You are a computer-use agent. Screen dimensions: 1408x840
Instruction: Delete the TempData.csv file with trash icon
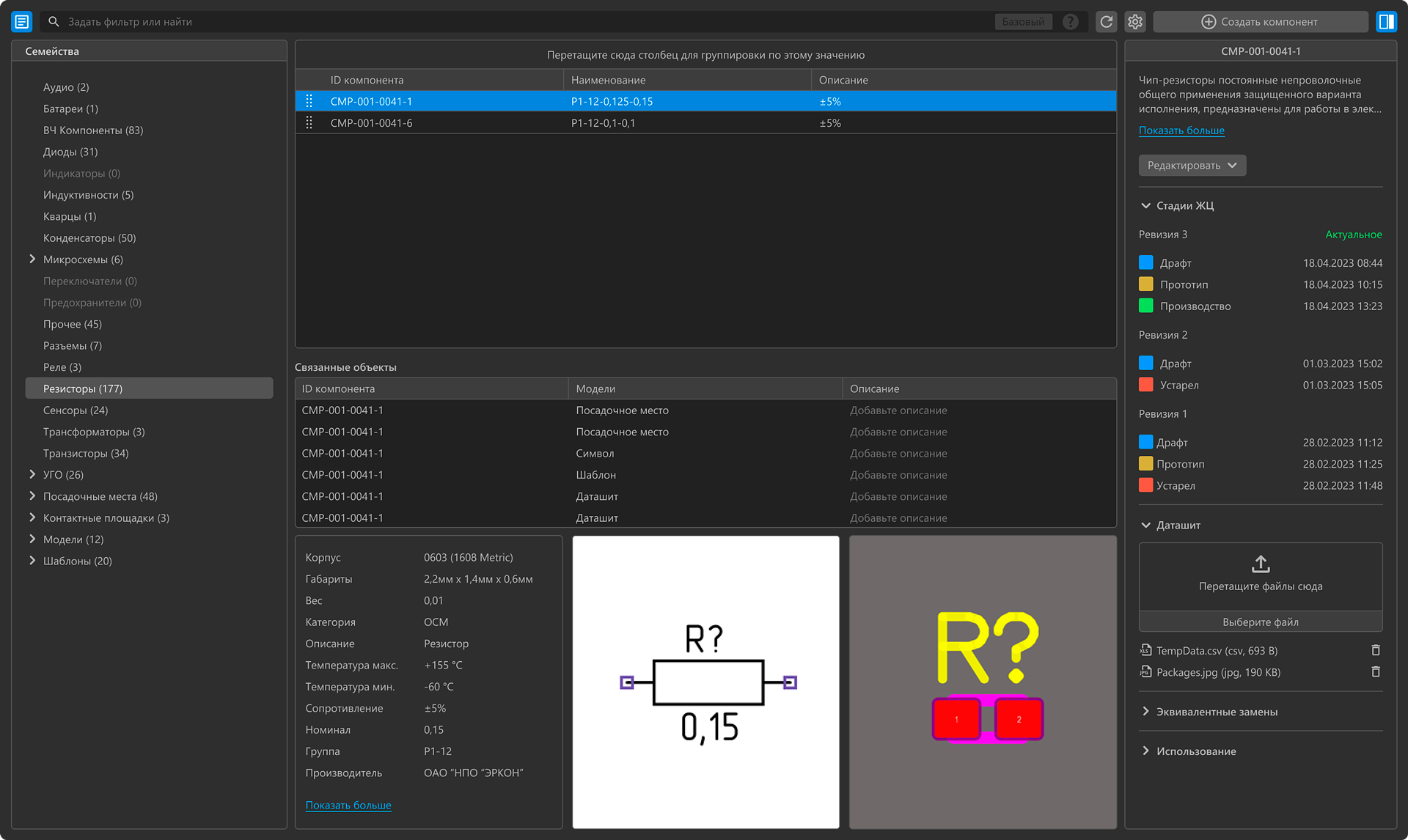point(1376,651)
